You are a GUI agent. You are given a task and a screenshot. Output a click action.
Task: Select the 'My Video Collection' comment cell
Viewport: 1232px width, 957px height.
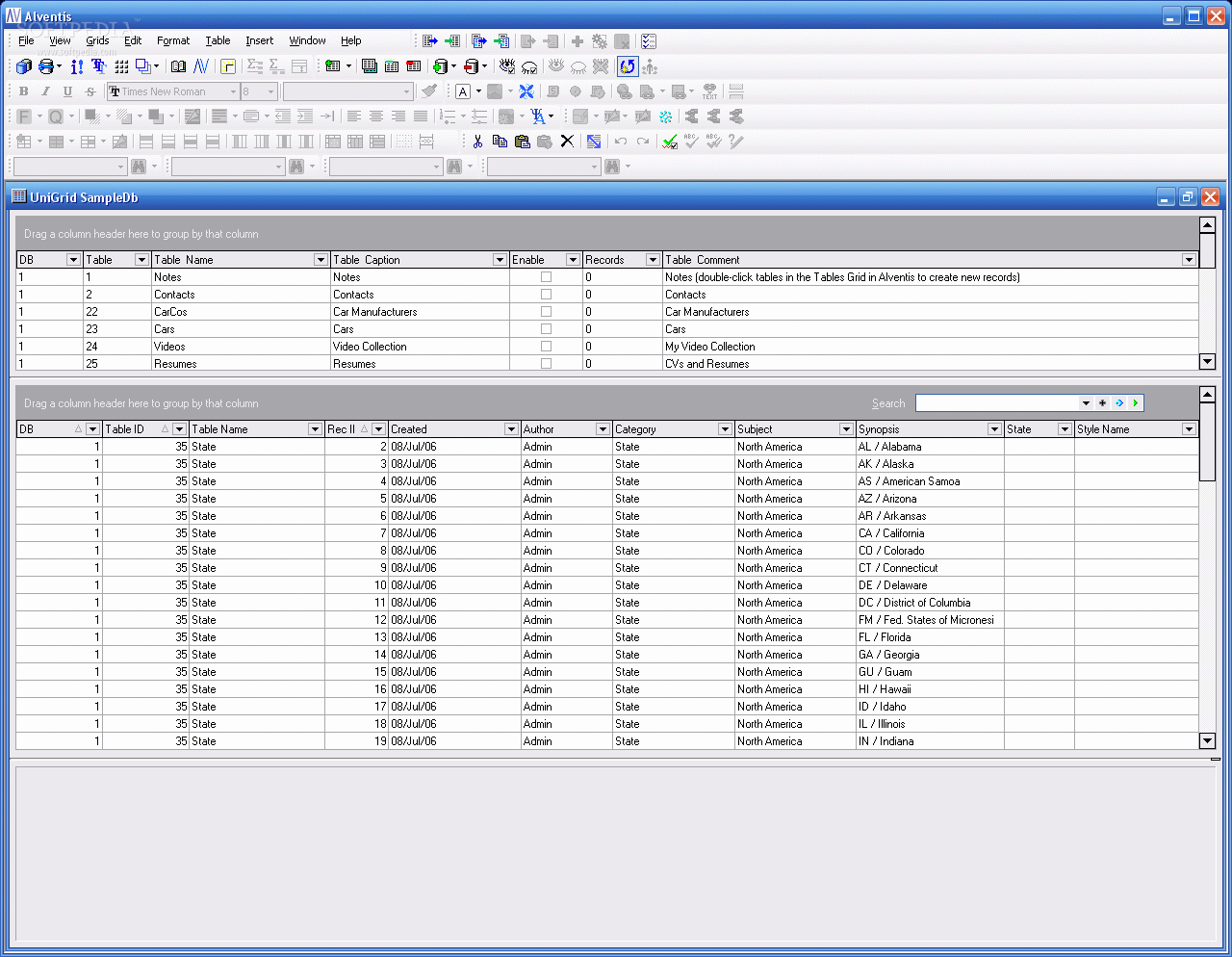(931, 347)
